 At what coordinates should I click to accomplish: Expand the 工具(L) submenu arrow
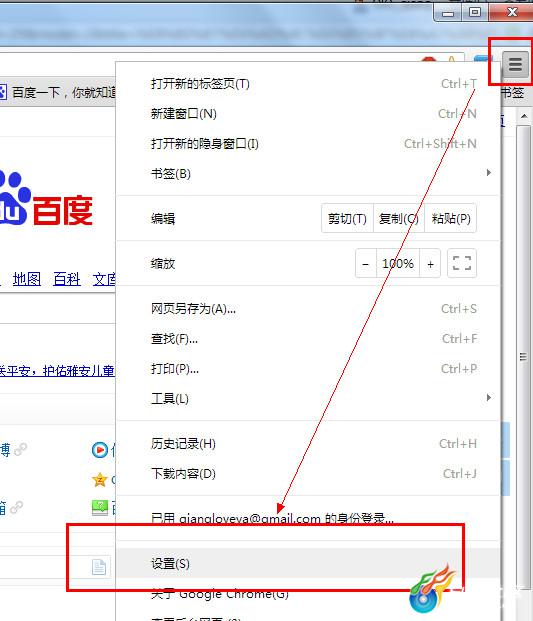[x=489, y=397]
